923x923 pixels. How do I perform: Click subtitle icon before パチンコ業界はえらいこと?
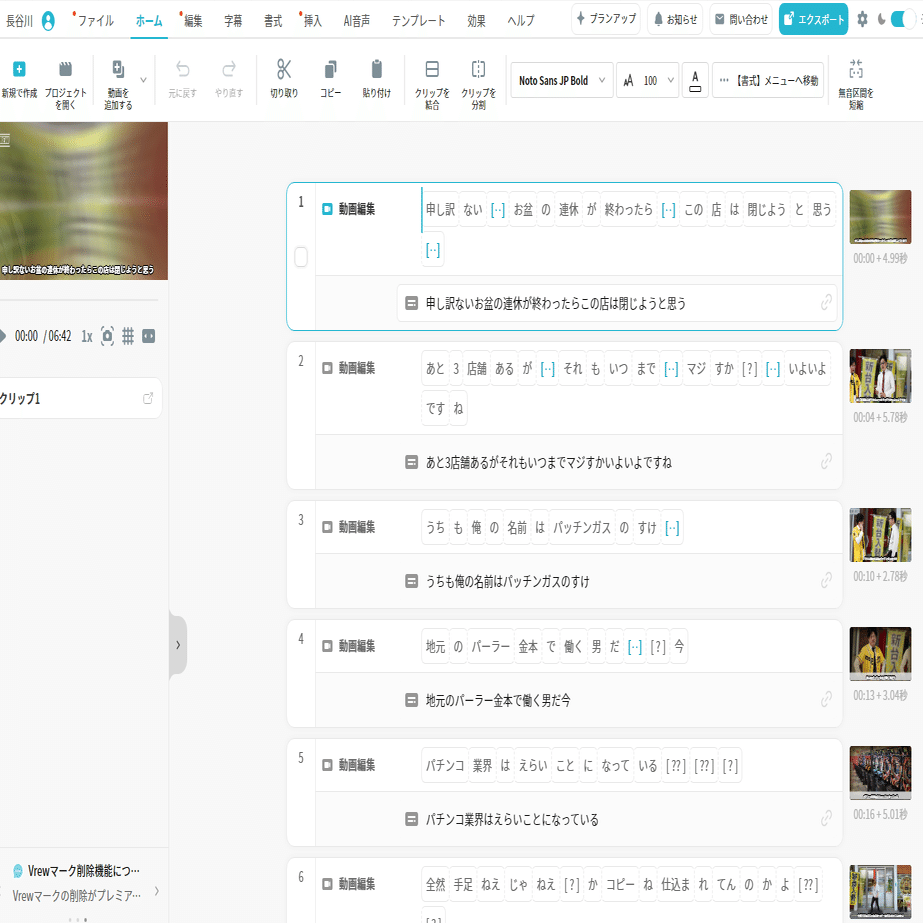[x=411, y=819]
